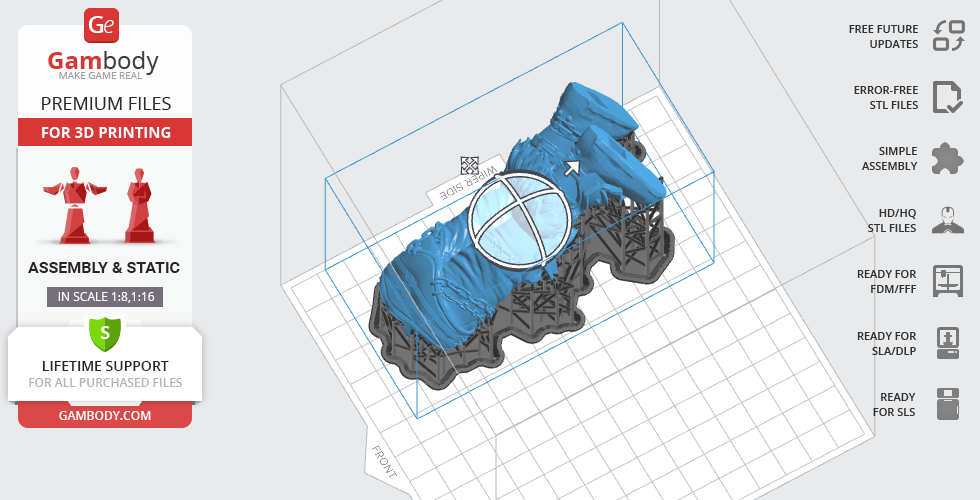
Task: Click the green Lifetime Support shield icon
Action: 104,330
